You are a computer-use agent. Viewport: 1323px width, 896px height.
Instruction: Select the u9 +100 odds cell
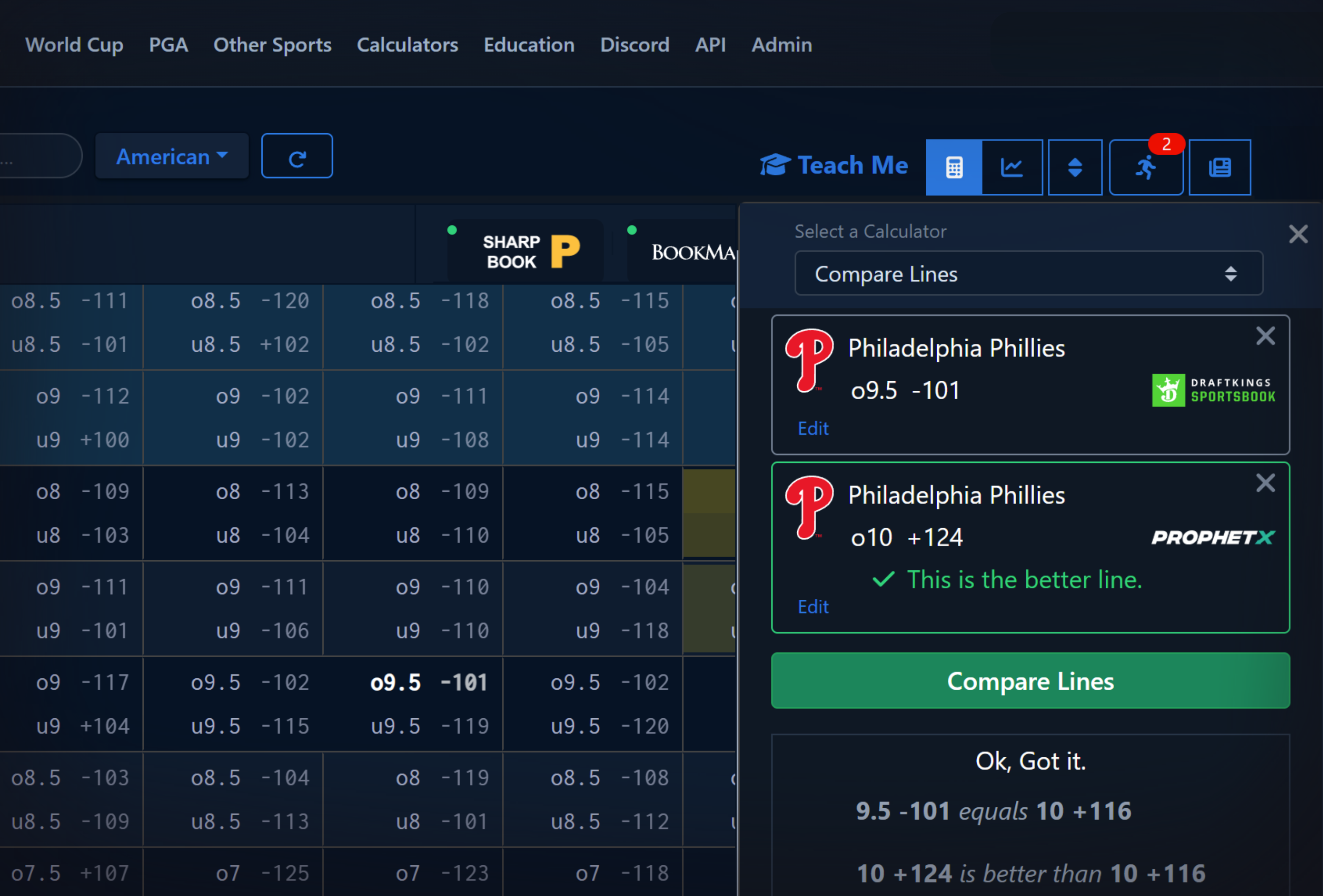82,440
